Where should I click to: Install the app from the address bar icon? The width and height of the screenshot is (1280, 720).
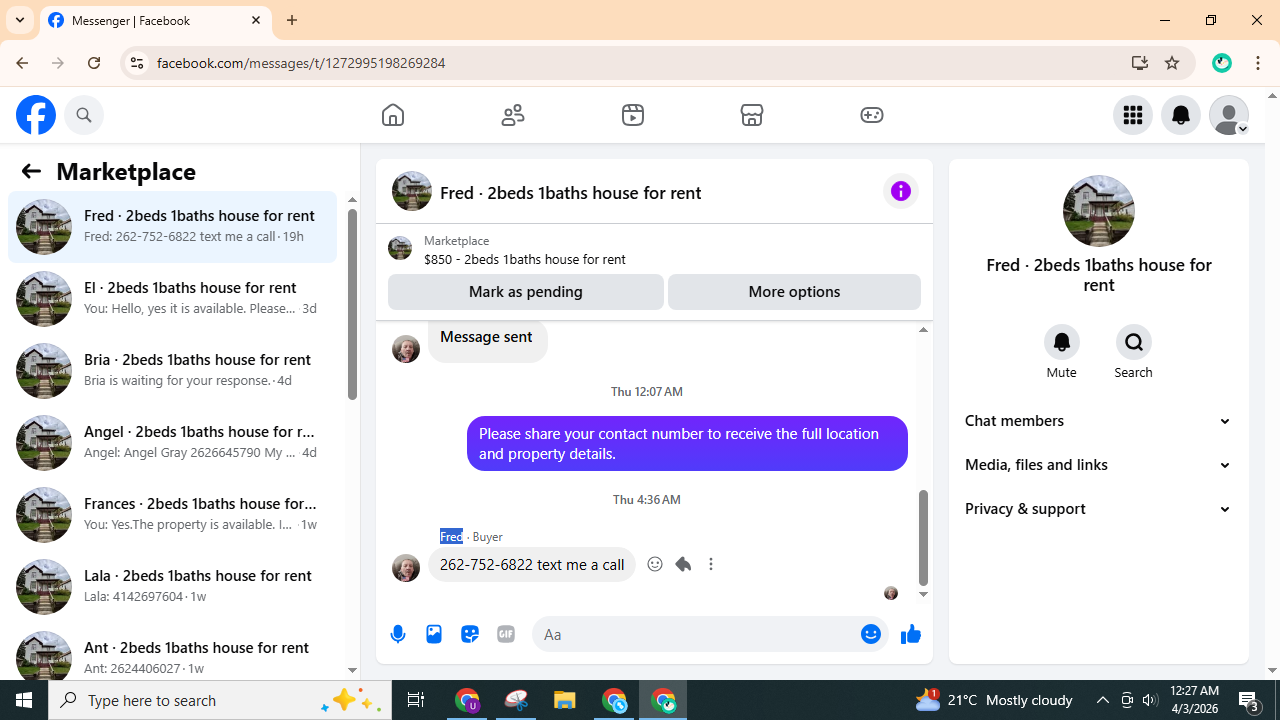(1140, 63)
